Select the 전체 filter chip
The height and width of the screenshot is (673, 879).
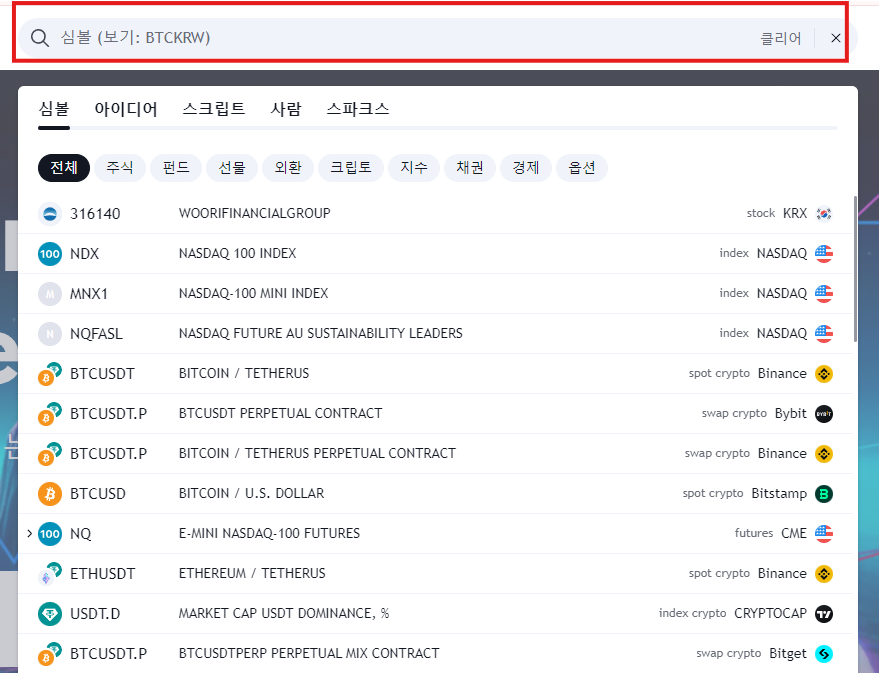coord(64,168)
